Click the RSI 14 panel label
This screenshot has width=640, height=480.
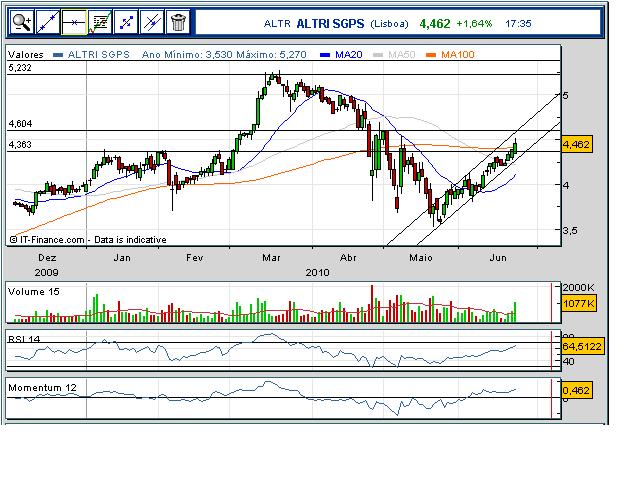[24, 339]
